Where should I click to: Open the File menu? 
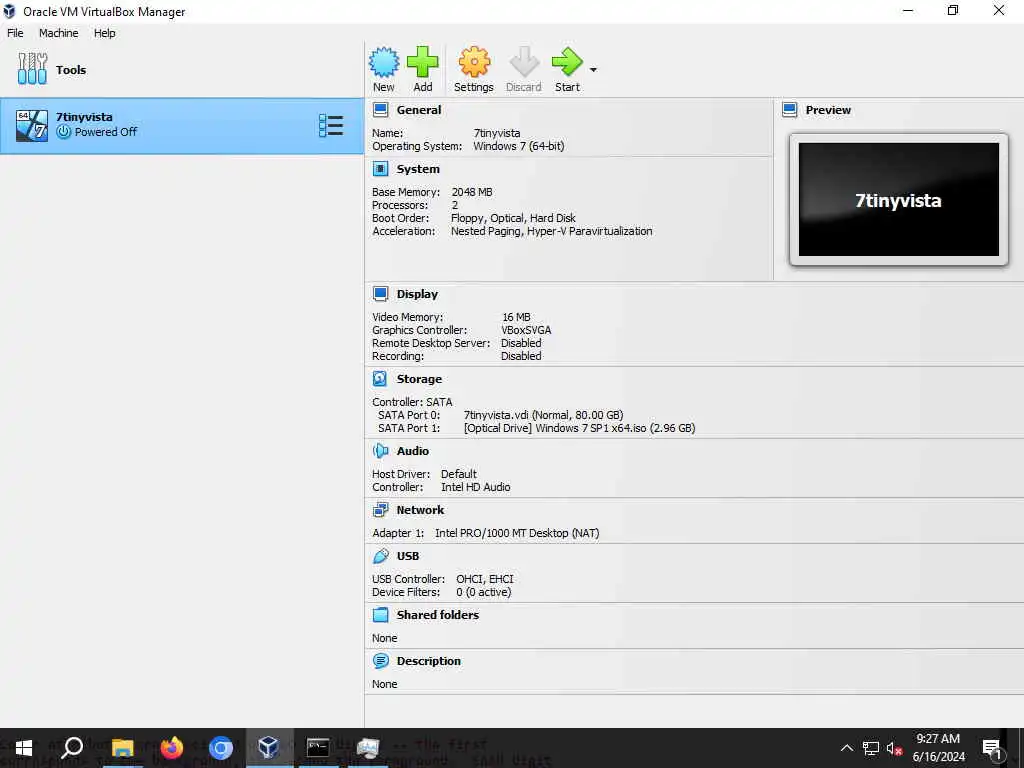point(15,33)
